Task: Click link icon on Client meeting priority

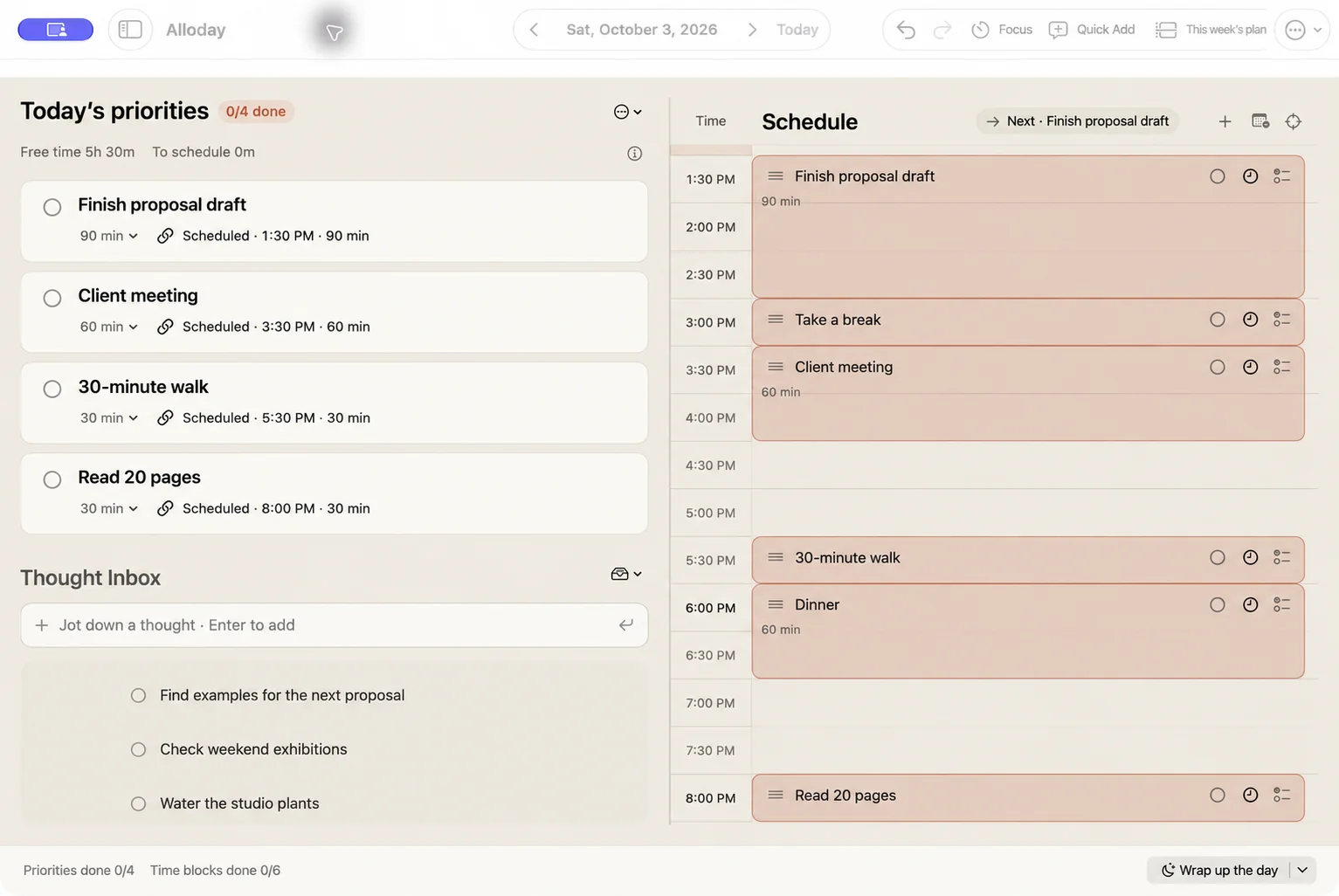Action: tap(165, 327)
